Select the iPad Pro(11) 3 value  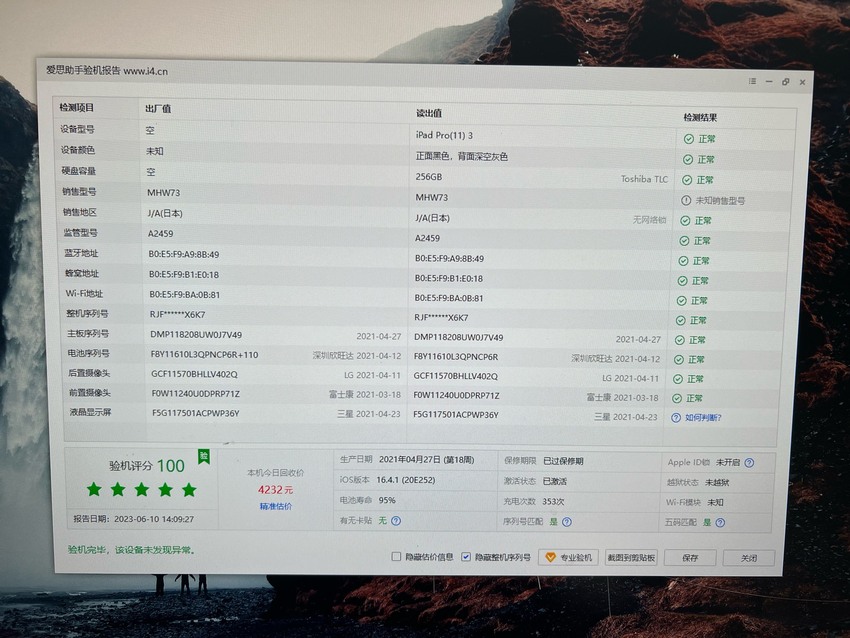pos(444,135)
